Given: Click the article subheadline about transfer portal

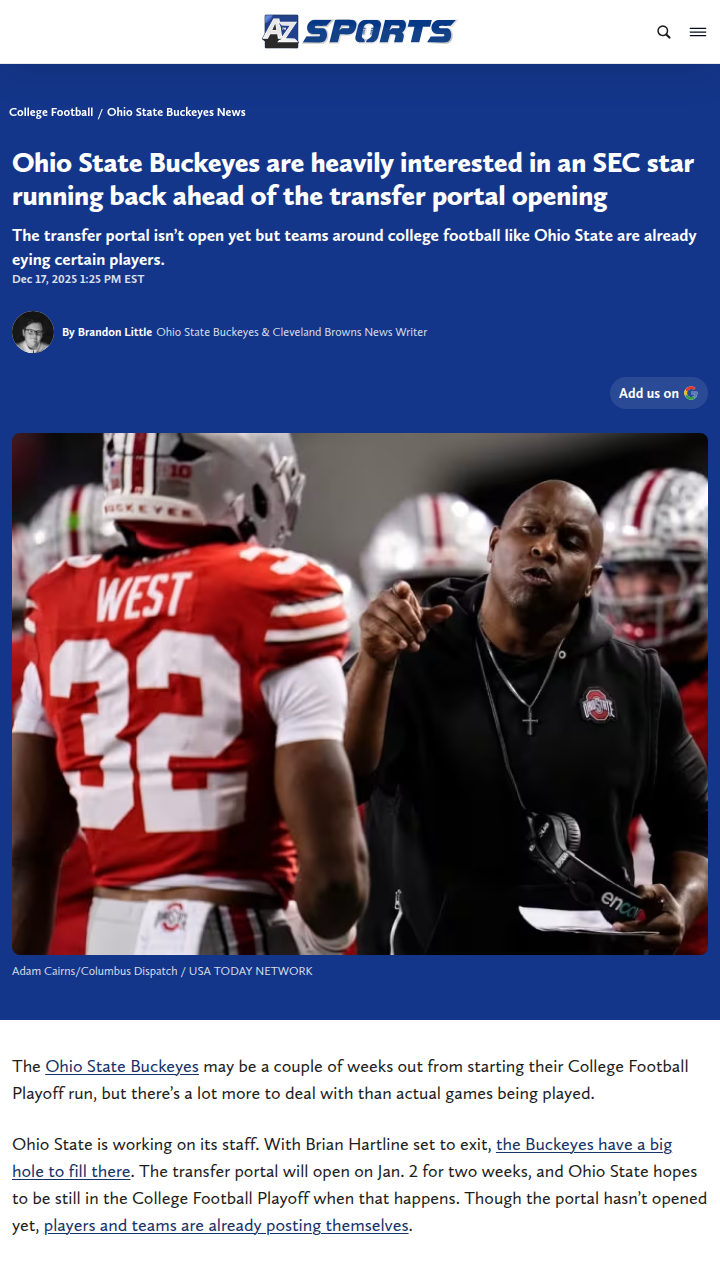Looking at the screenshot, I should pos(354,247).
